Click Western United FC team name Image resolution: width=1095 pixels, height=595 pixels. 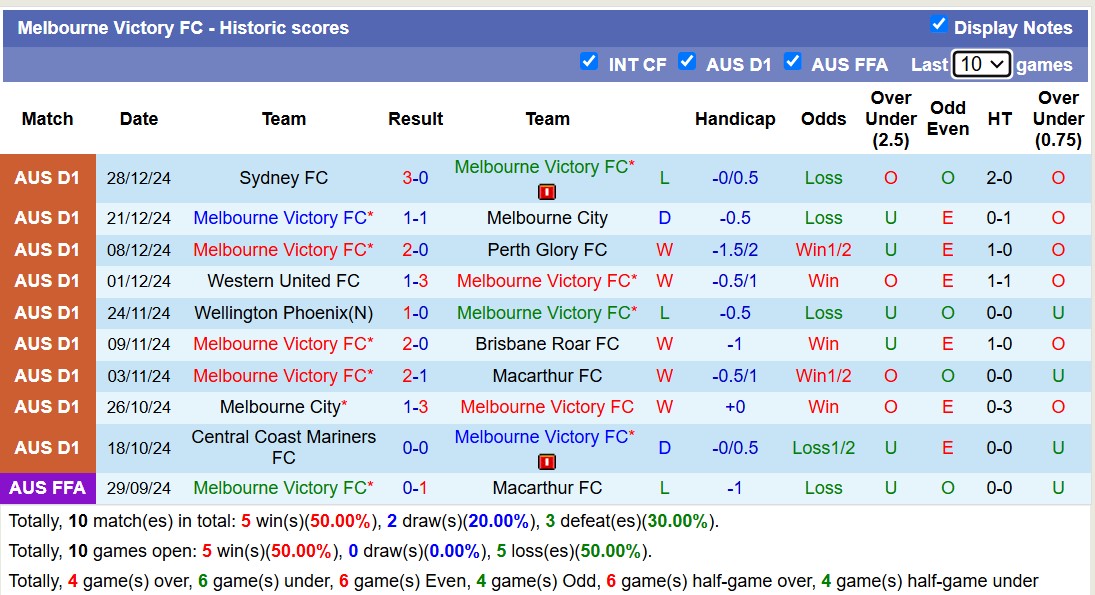point(284,281)
